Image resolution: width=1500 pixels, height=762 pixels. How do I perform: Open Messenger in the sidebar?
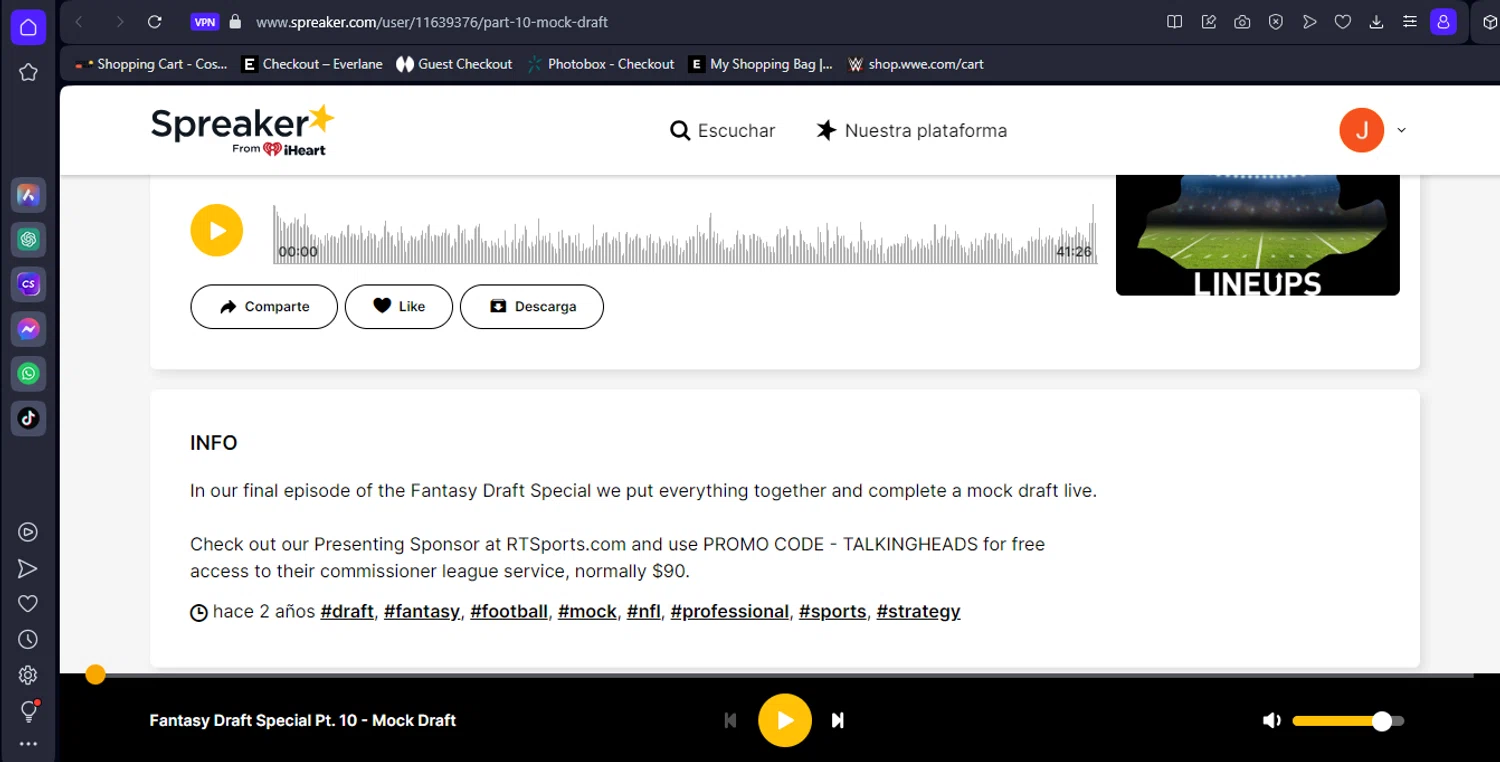(28, 329)
